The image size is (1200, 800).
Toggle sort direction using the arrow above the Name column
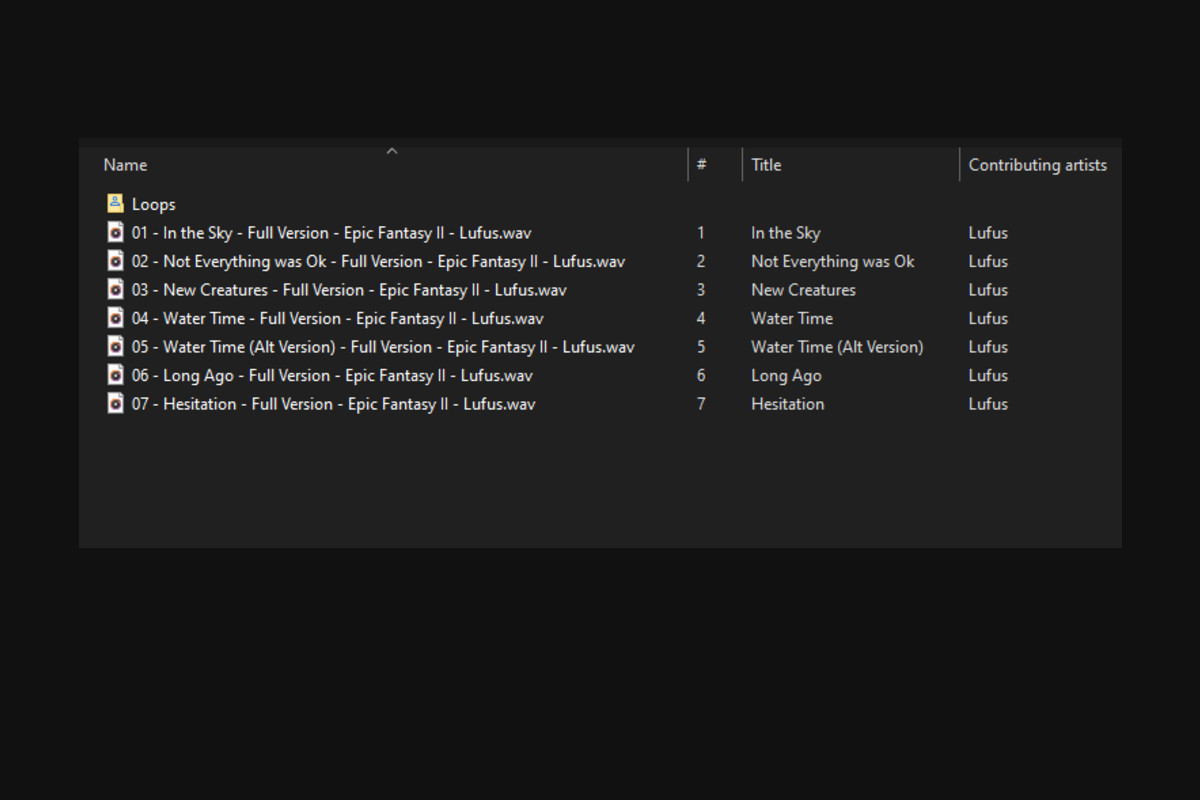coord(392,151)
